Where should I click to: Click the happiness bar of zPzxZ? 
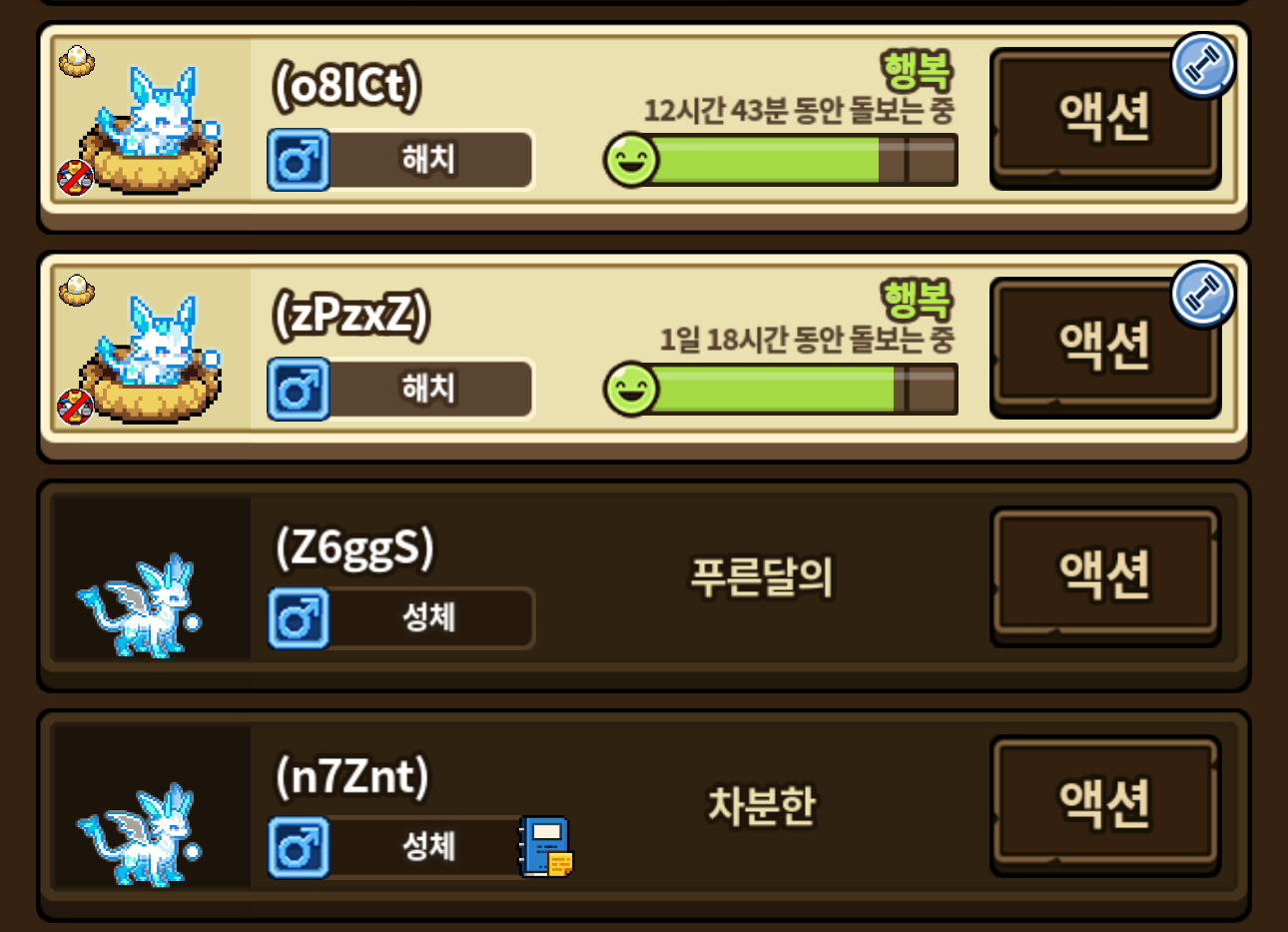tap(781, 389)
